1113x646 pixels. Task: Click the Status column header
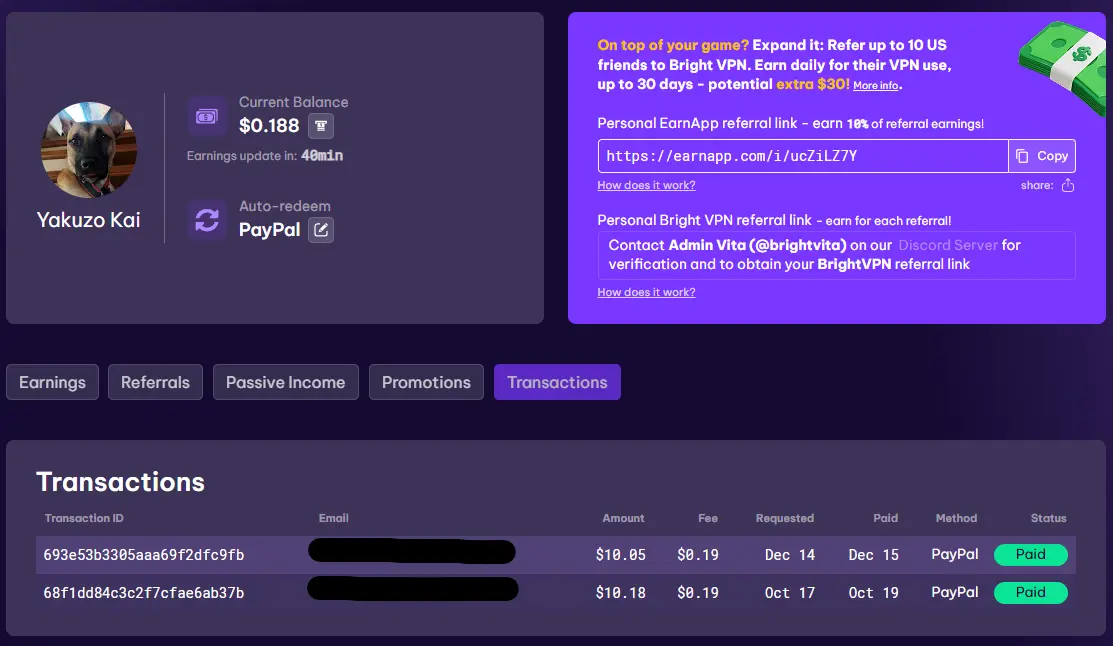[1048, 518]
